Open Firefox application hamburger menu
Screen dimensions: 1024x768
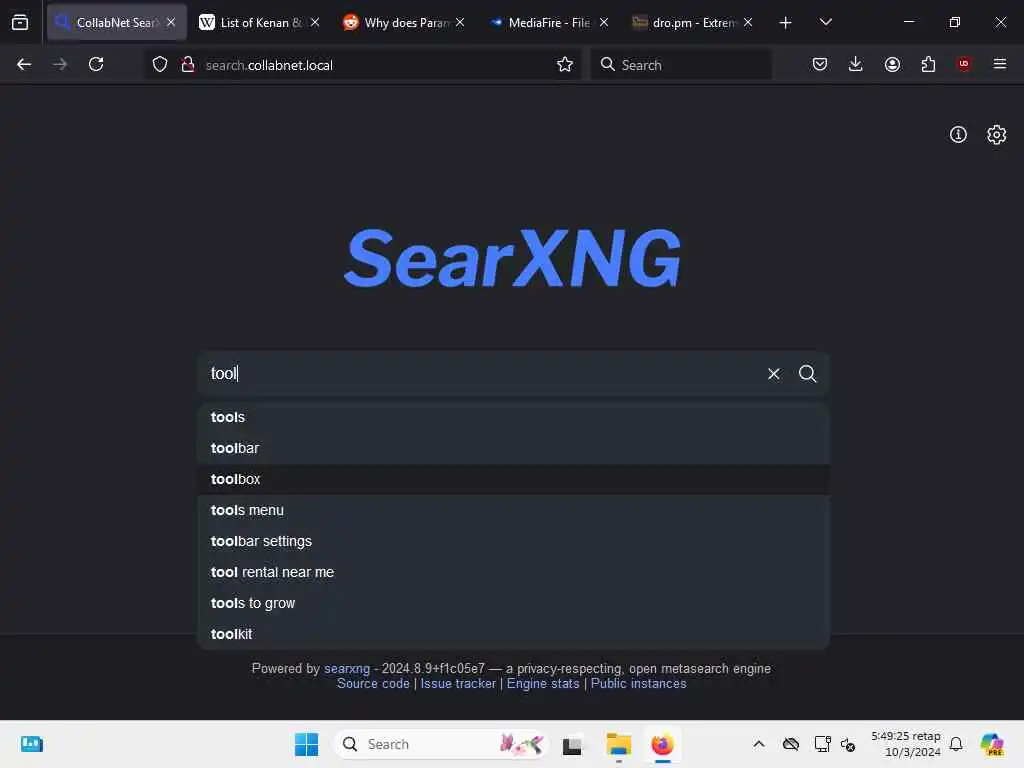tap(1000, 64)
